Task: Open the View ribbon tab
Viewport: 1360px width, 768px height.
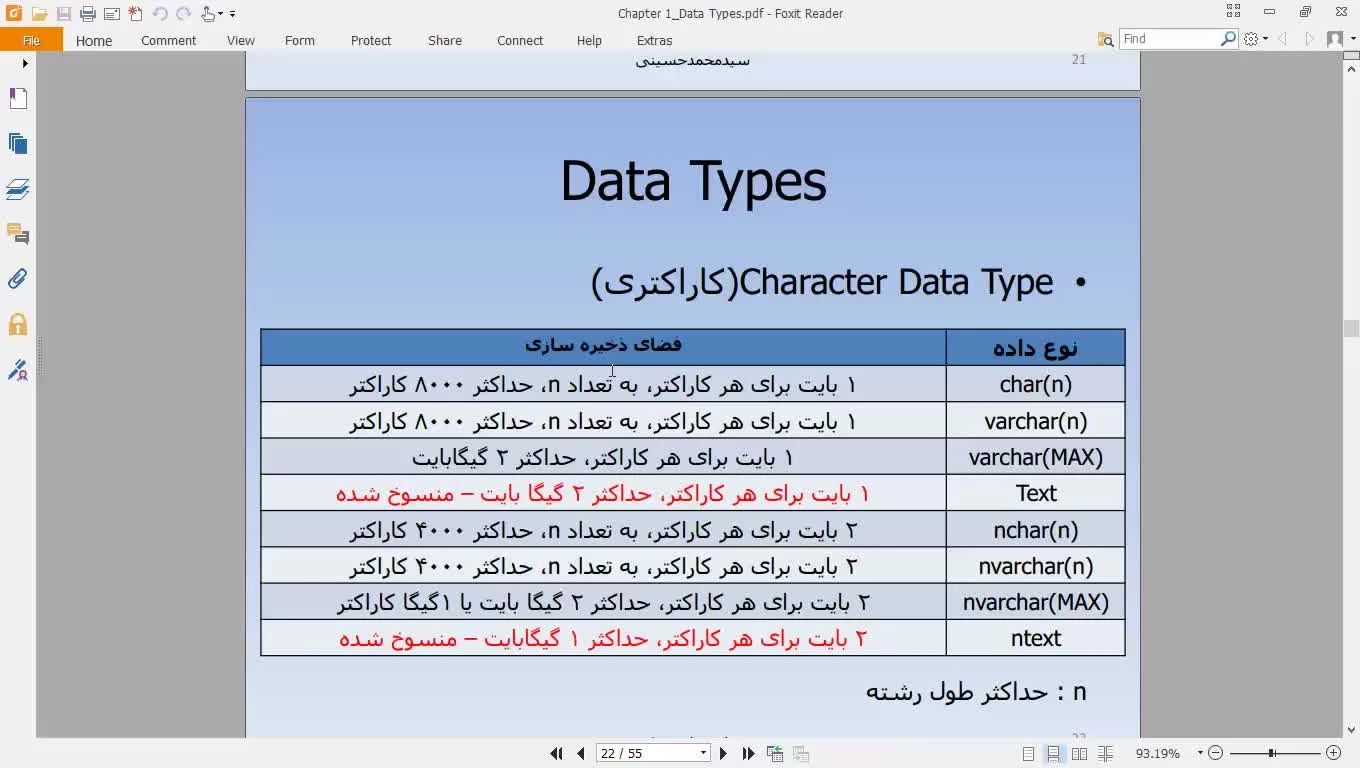Action: 240,41
